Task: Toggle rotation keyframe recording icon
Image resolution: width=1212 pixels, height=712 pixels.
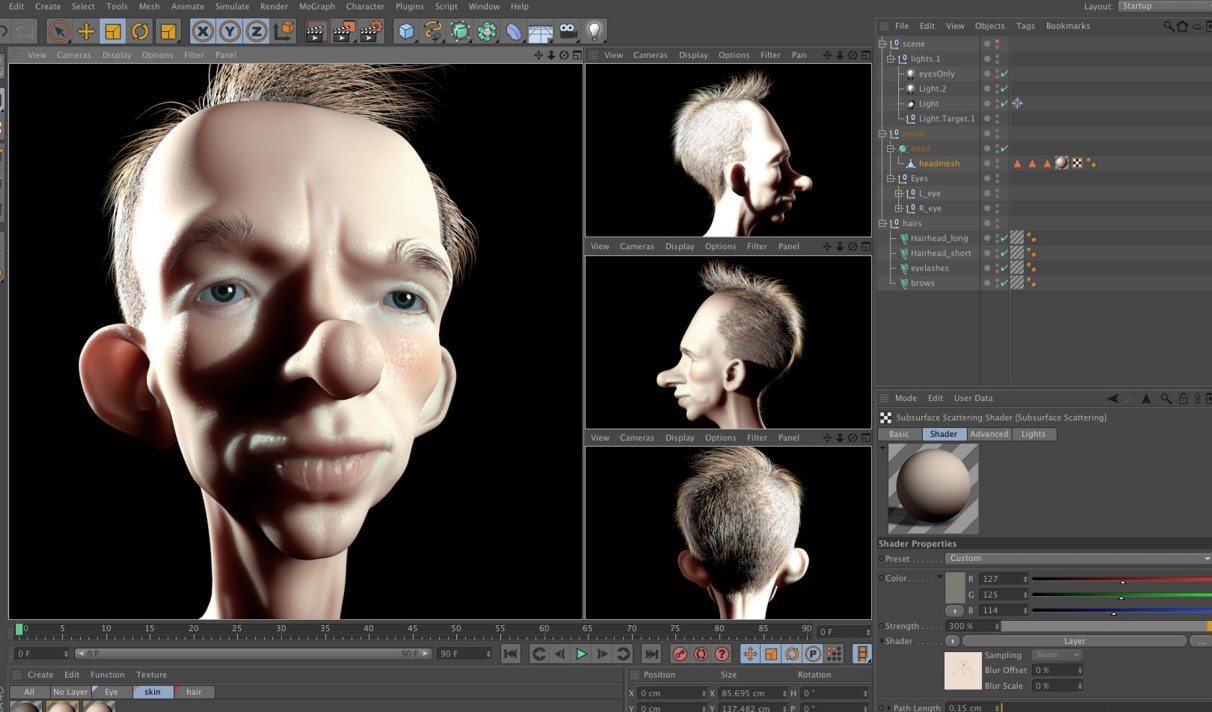Action: [792, 654]
